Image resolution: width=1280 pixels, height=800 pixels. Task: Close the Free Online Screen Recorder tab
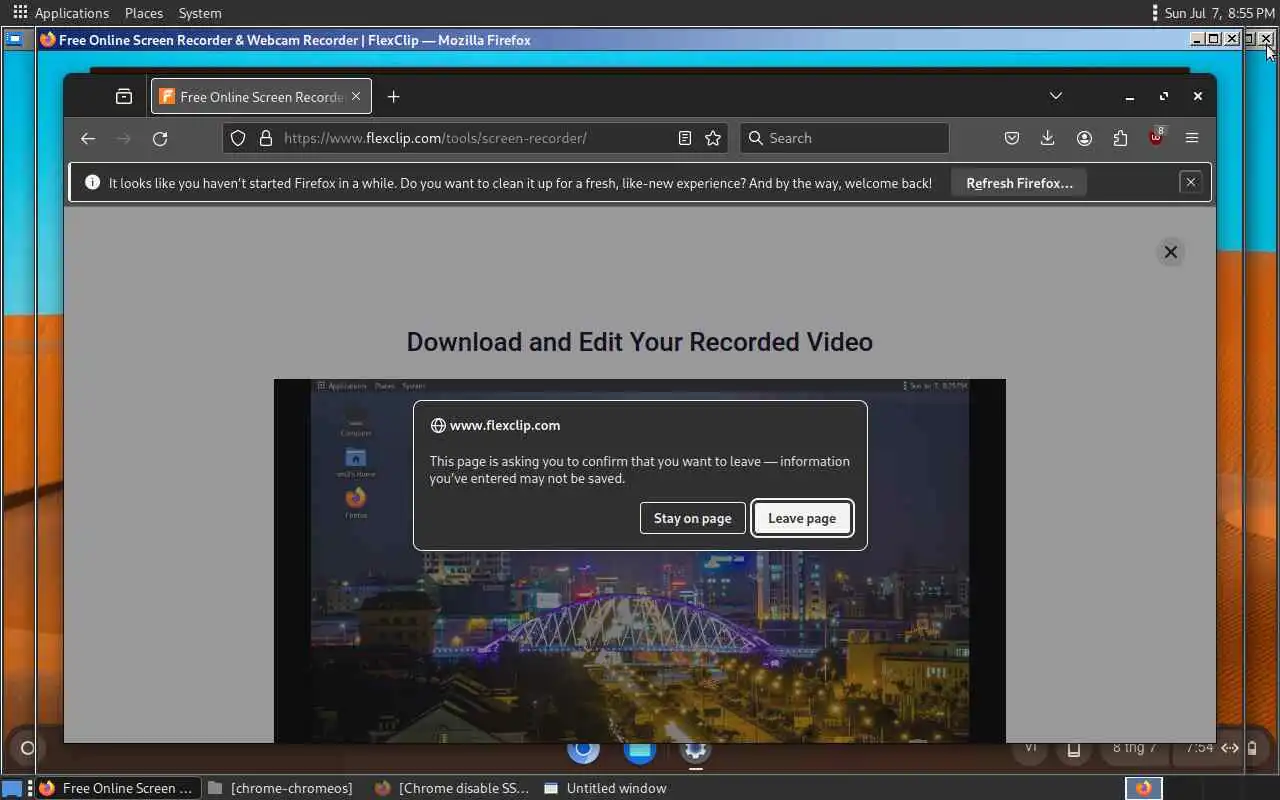tap(356, 97)
